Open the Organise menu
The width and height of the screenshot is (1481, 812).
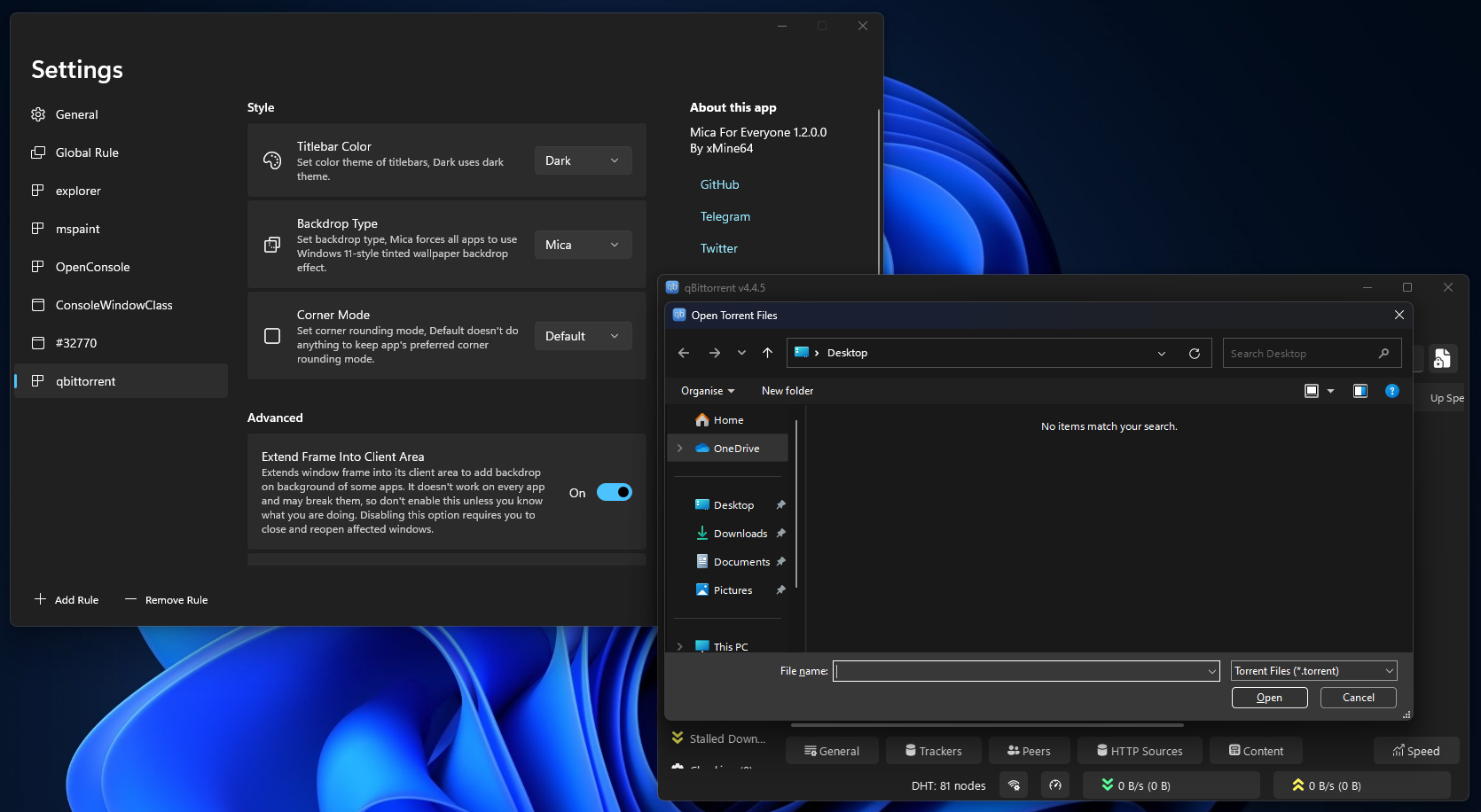coord(708,391)
